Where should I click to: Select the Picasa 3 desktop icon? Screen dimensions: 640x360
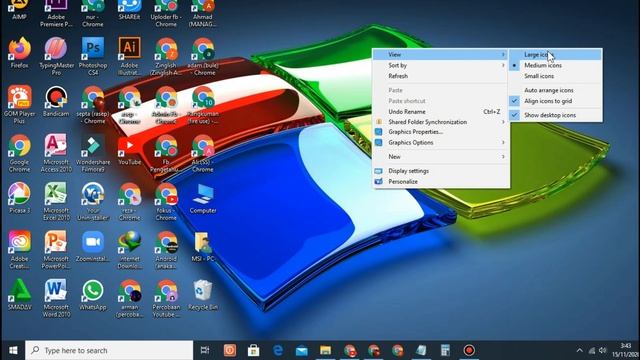click(19, 198)
